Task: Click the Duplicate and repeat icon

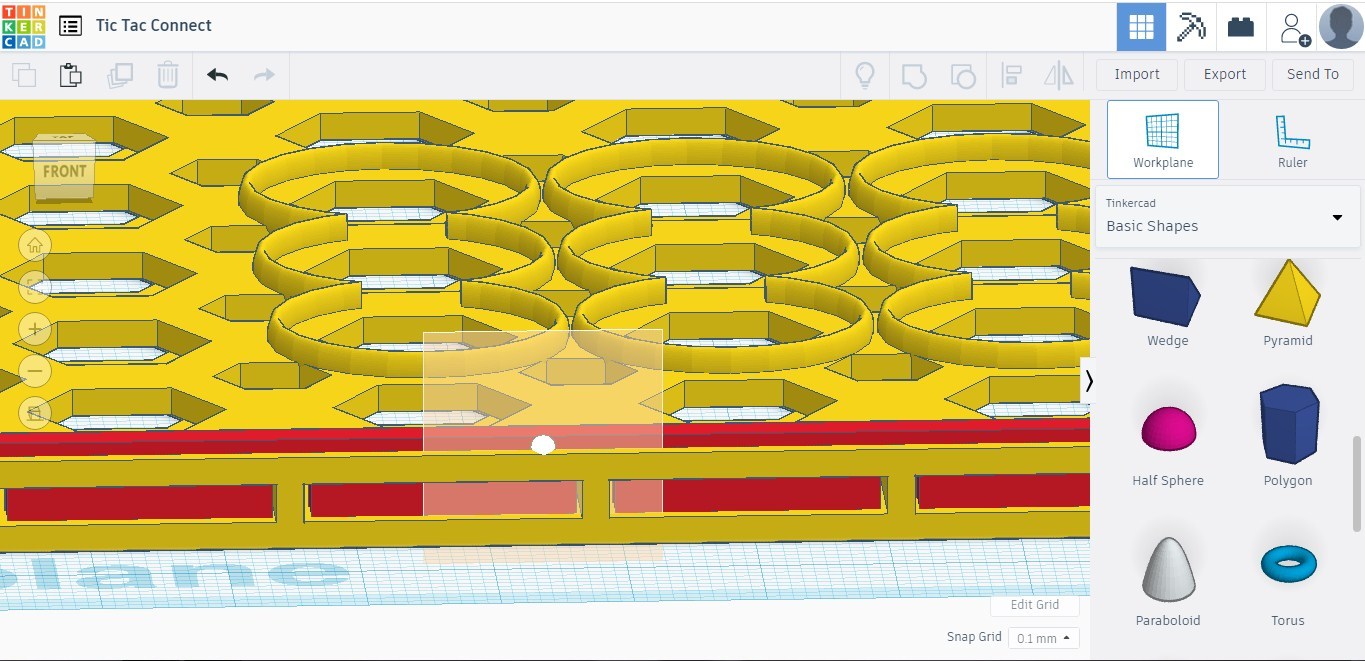Action: [x=120, y=75]
